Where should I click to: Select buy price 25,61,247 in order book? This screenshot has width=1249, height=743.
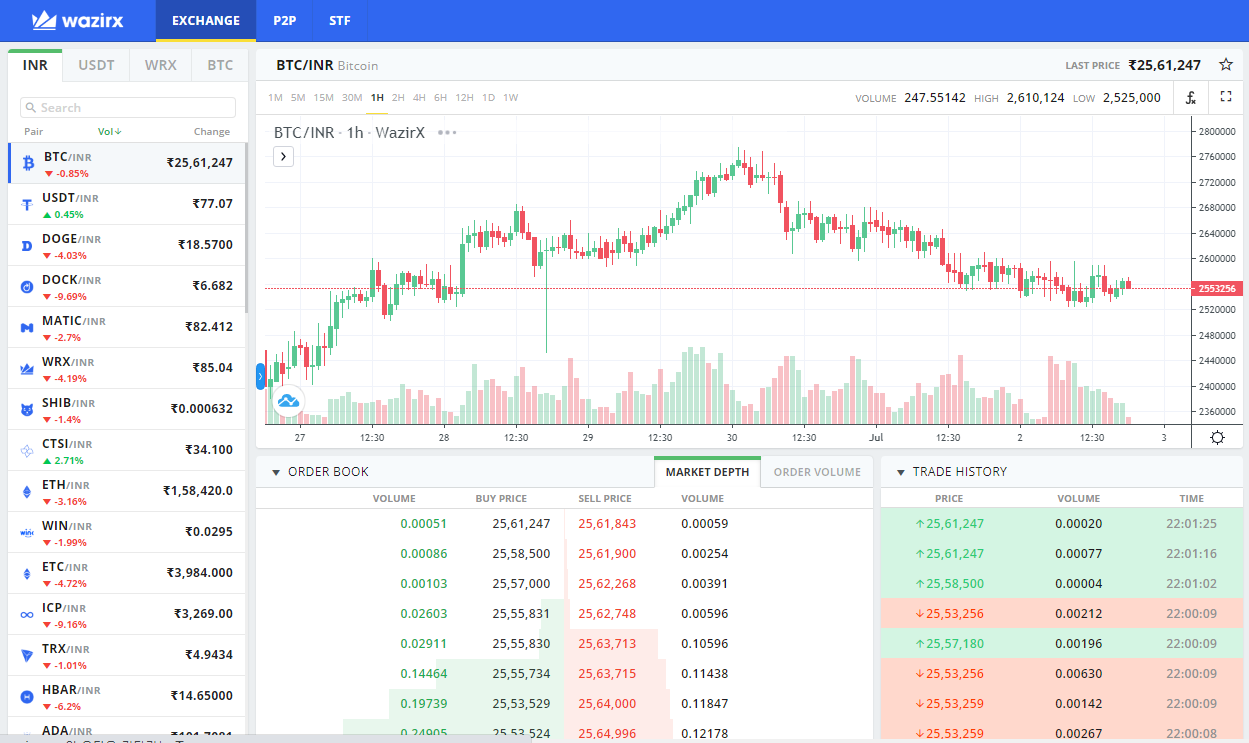tap(521, 523)
